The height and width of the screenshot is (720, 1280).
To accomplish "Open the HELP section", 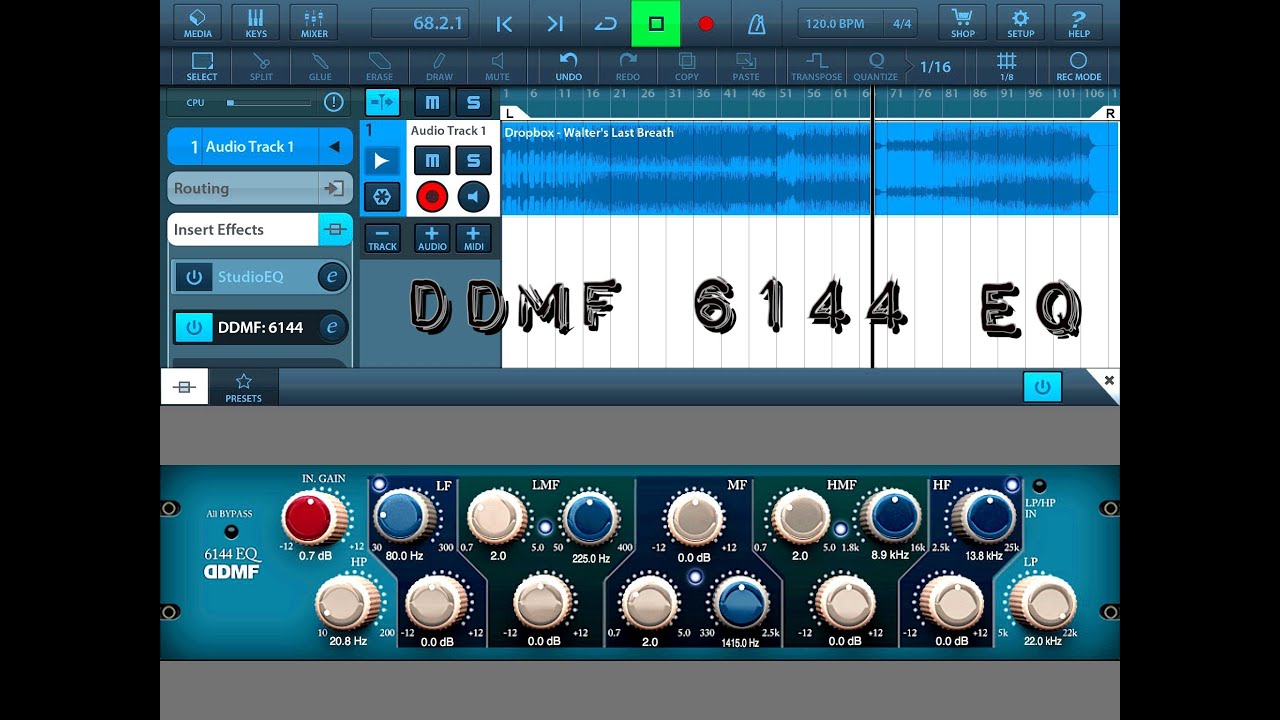I will click(x=1079, y=22).
